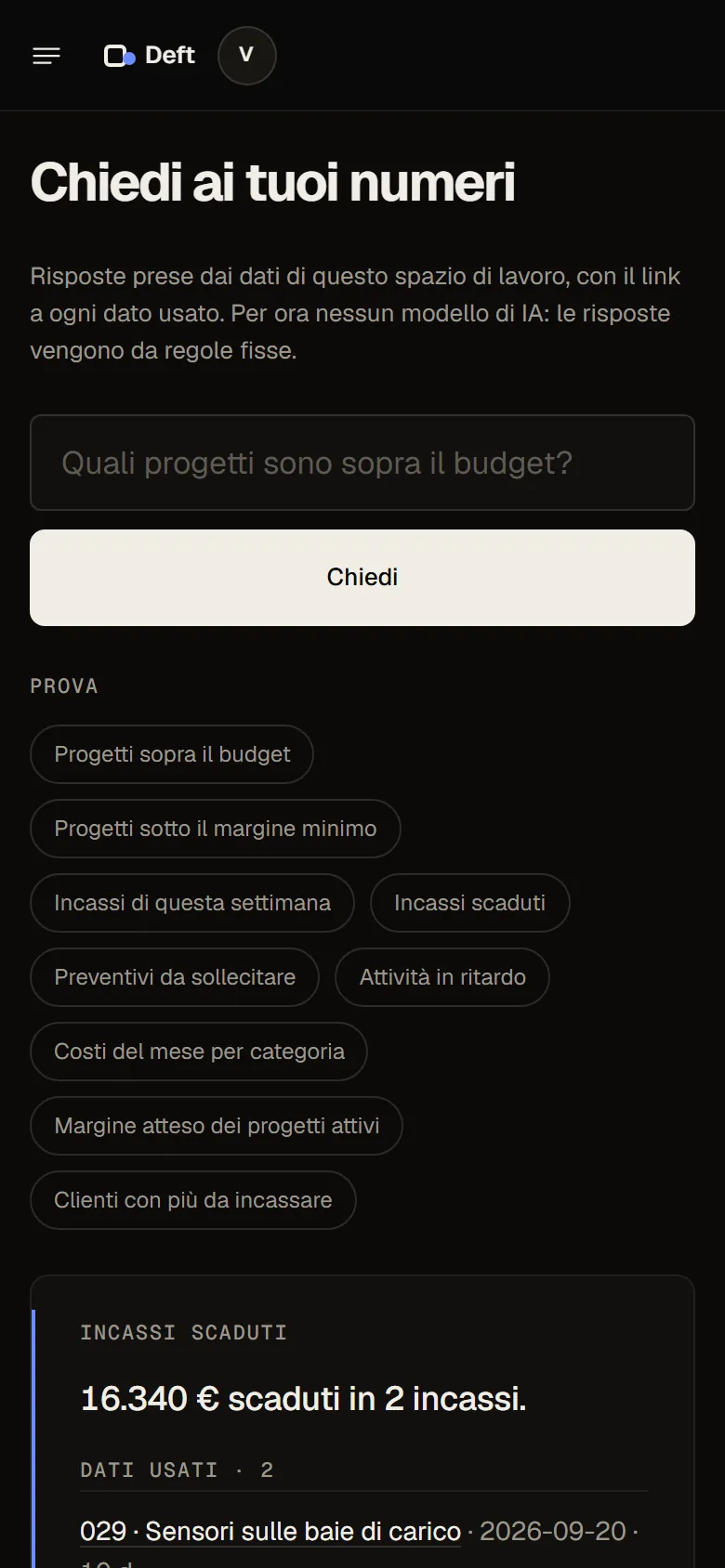
Task: Open the hamburger navigation menu
Action: [46, 56]
